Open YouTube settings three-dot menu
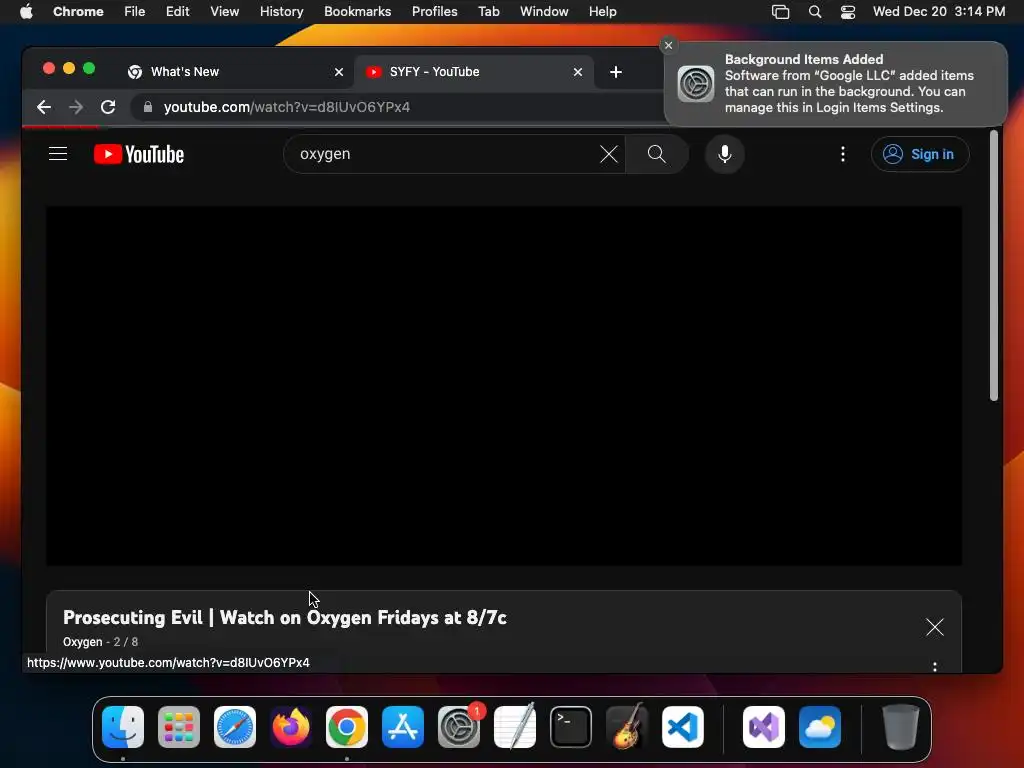The height and width of the screenshot is (768, 1024). (842, 154)
